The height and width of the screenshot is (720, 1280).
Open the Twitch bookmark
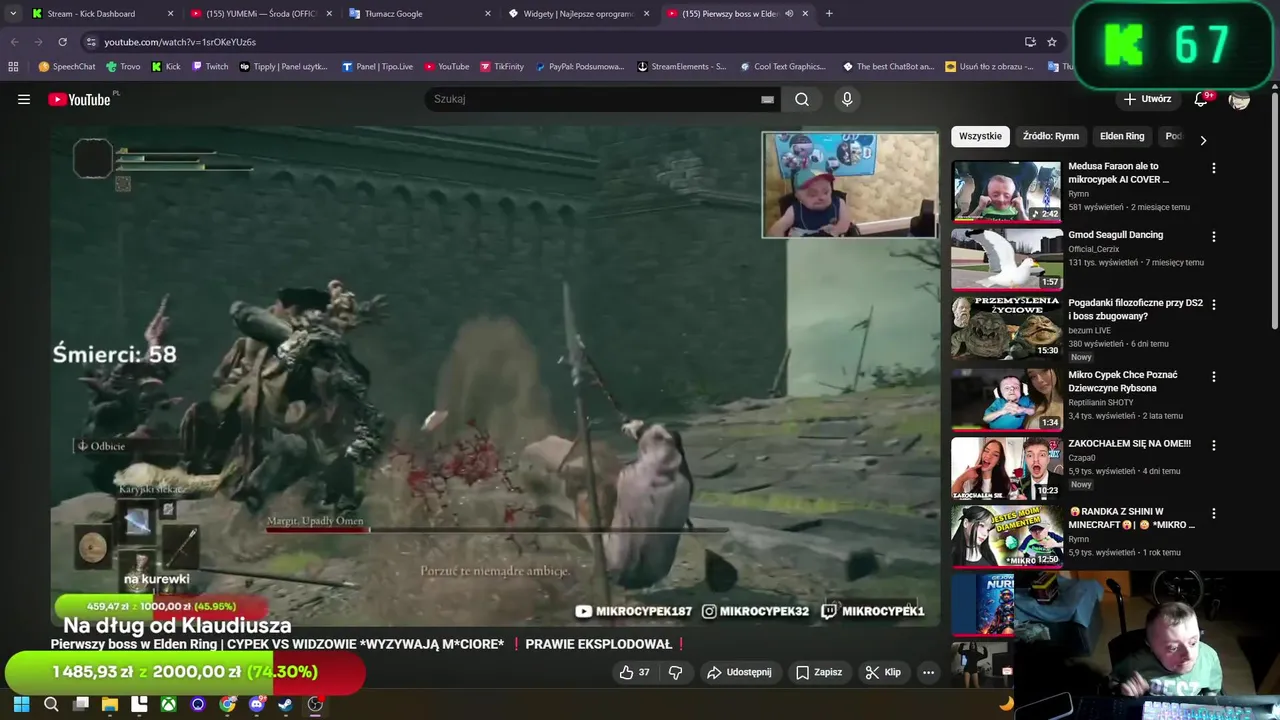[209, 66]
